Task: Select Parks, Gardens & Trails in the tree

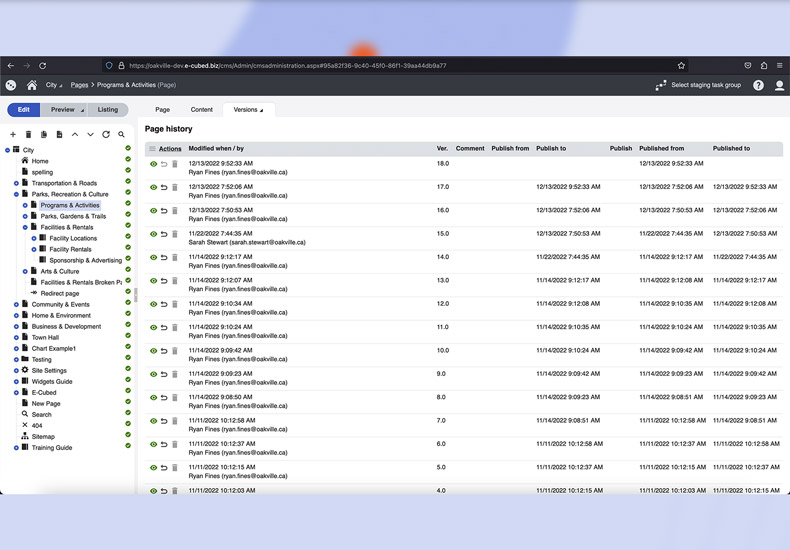Action: [73, 216]
